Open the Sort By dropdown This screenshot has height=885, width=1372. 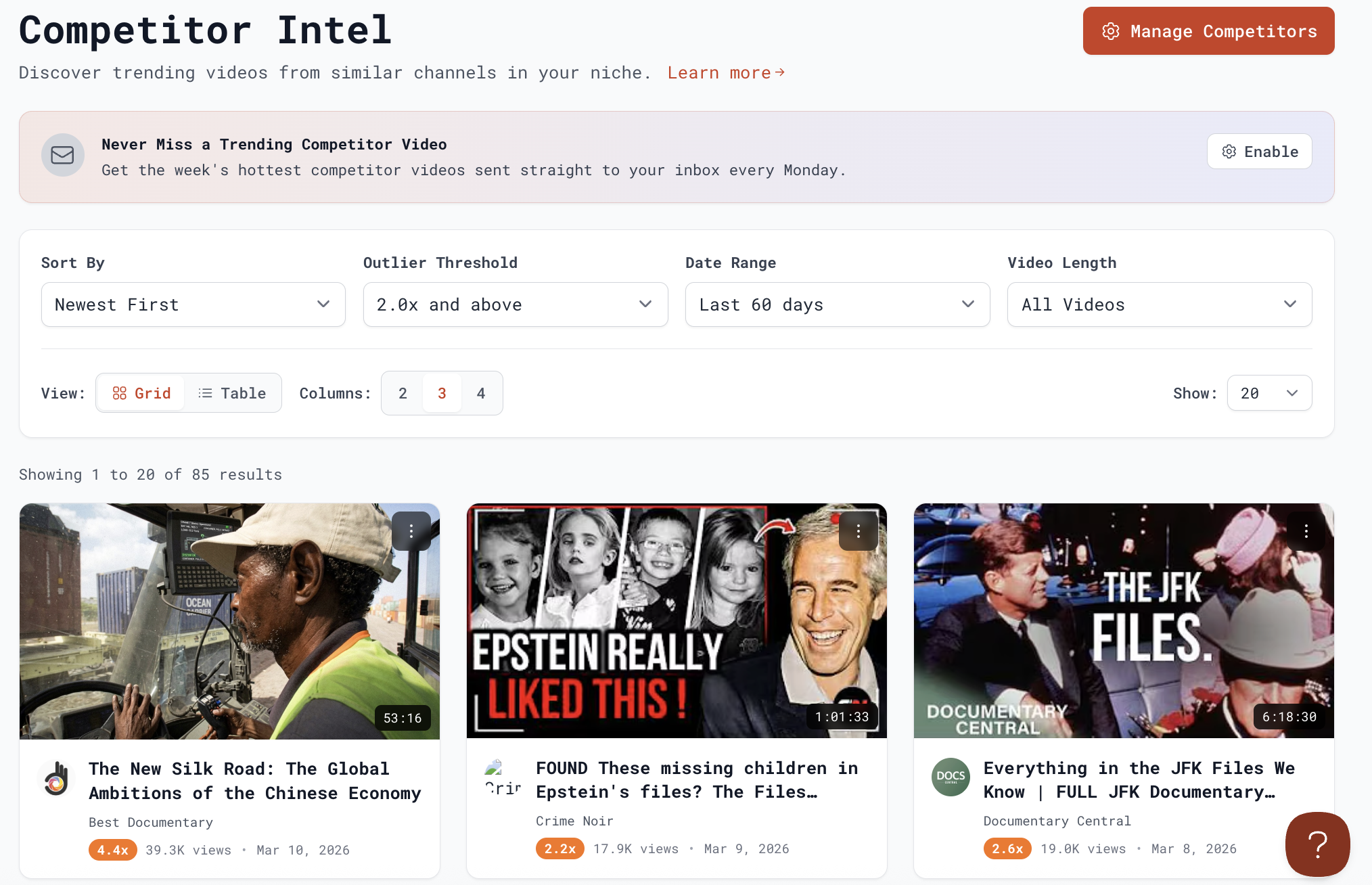click(x=193, y=304)
